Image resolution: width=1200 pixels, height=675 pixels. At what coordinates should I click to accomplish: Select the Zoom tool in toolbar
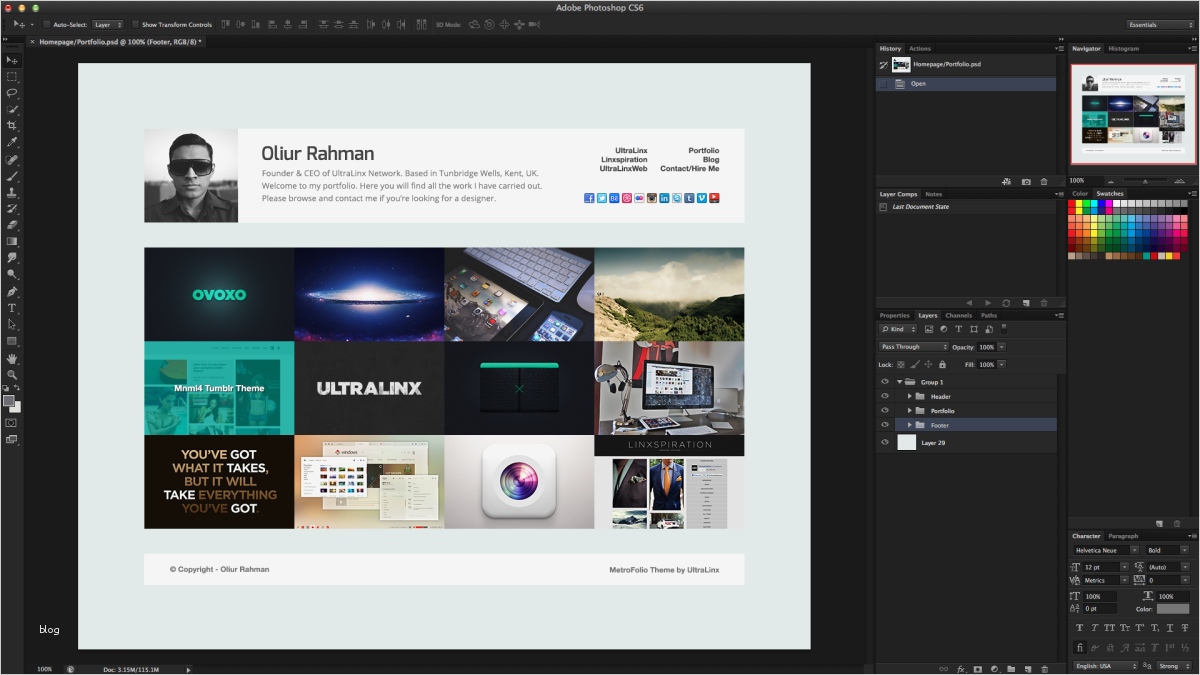click(x=12, y=375)
